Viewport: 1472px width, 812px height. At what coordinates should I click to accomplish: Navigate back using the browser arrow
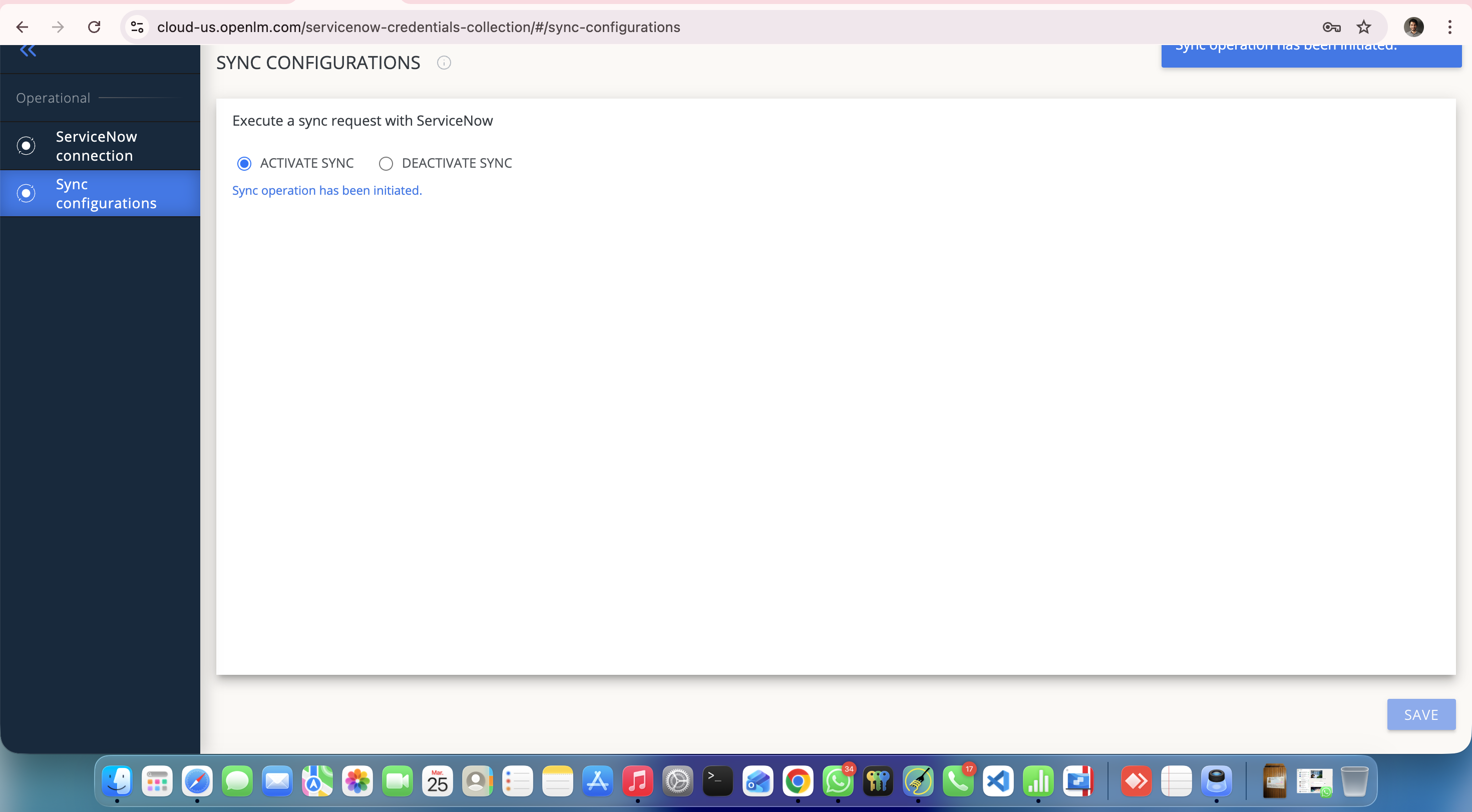23,27
